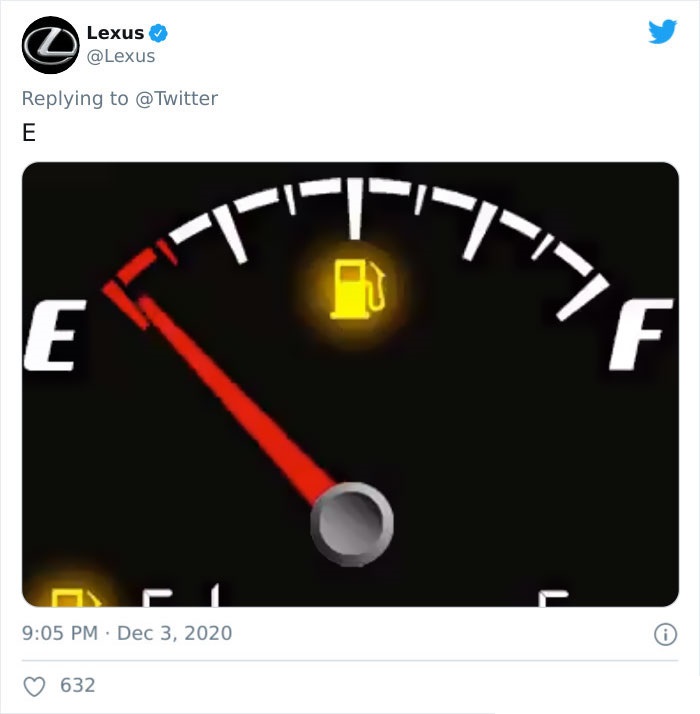Click the tweet text "E"
The image size is (700, 714).
[29, 134]
